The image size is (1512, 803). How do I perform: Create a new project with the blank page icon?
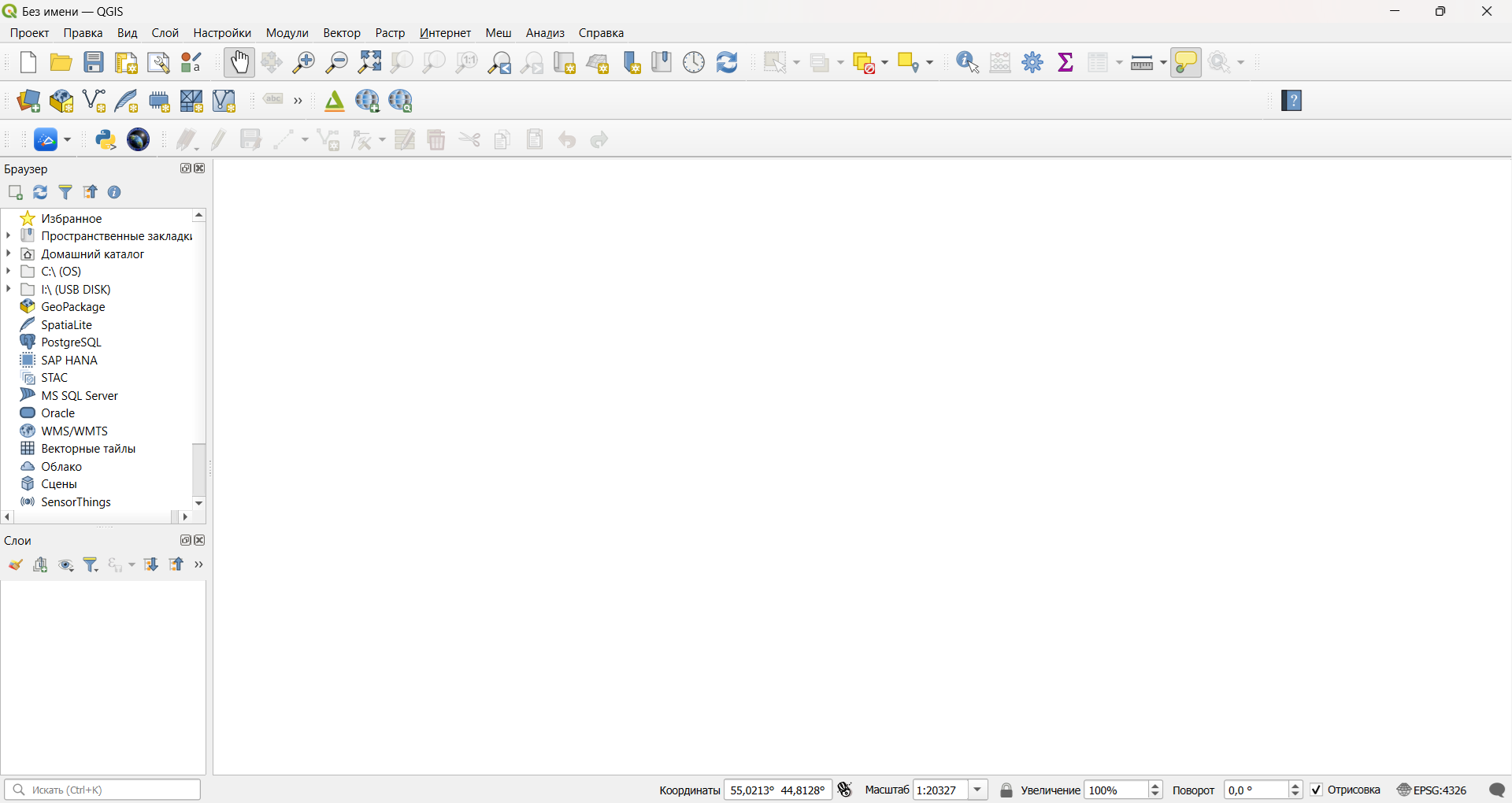click(28, 62)
